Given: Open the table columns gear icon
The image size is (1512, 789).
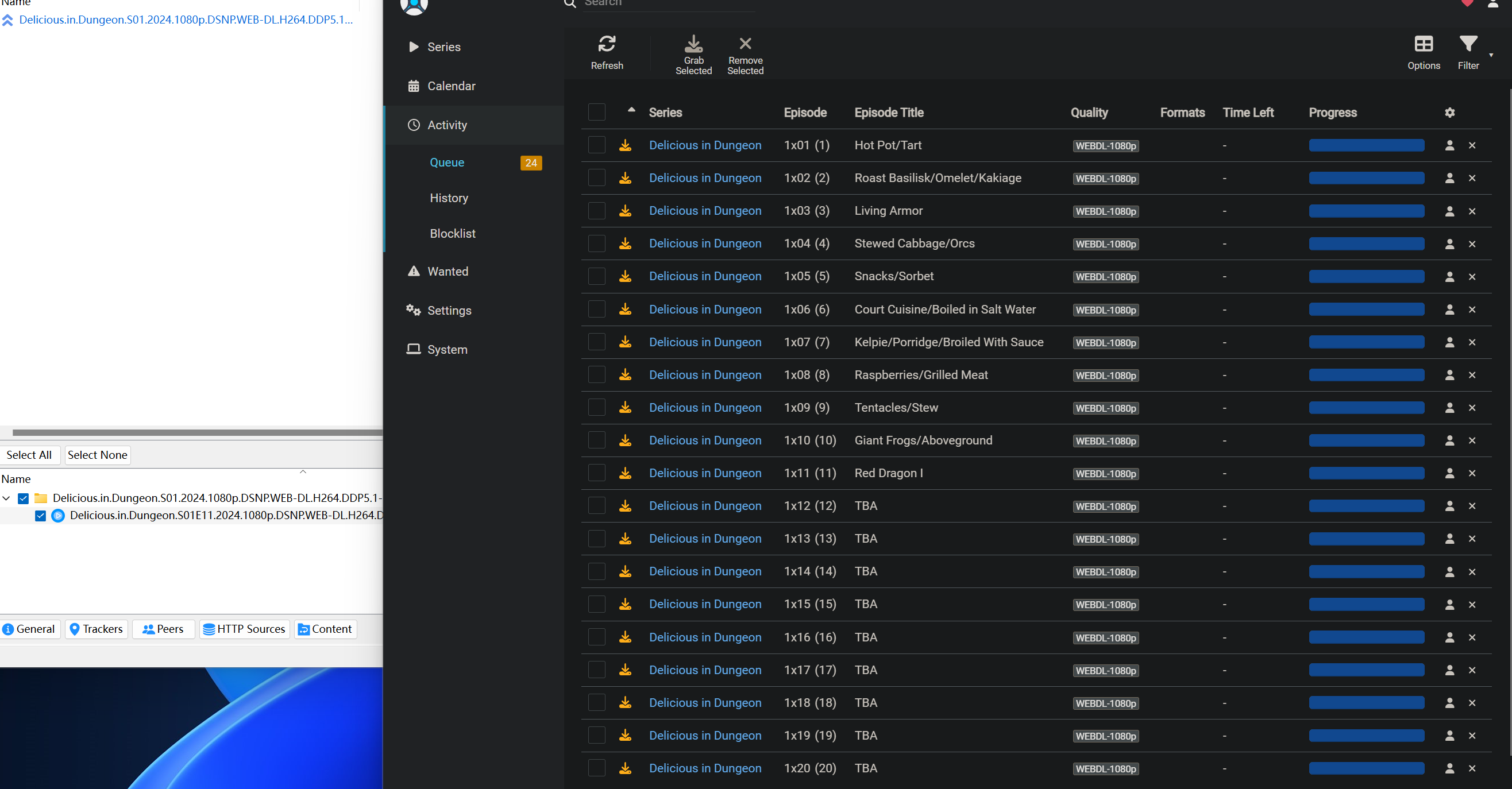Looking at the screenshot, I should pyautogui.click(x=1449, y=113).
